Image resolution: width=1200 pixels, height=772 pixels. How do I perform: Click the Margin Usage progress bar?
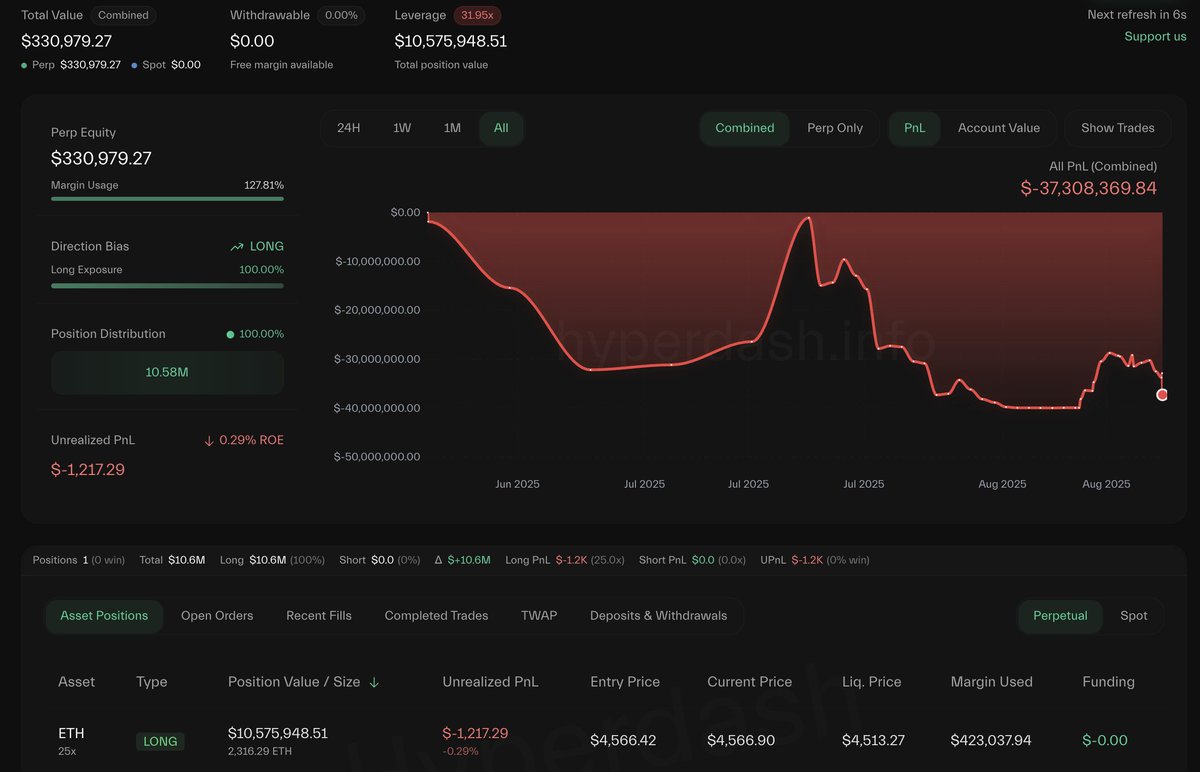tap(167, 198)
